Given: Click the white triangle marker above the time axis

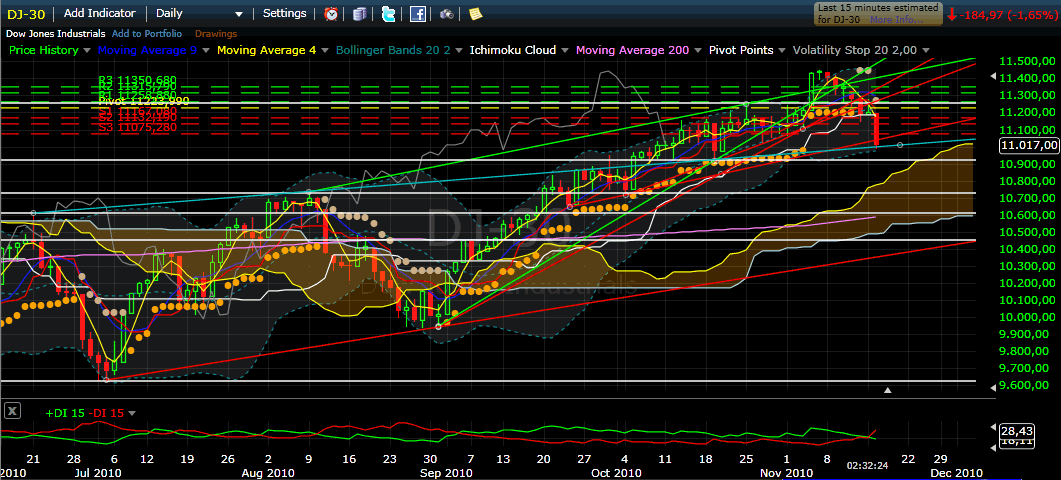Looking at the screenshot, I should tap(888, 390).
